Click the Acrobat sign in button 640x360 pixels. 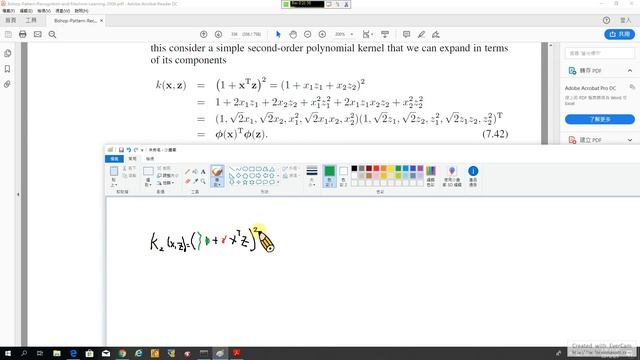click(625, 20)
